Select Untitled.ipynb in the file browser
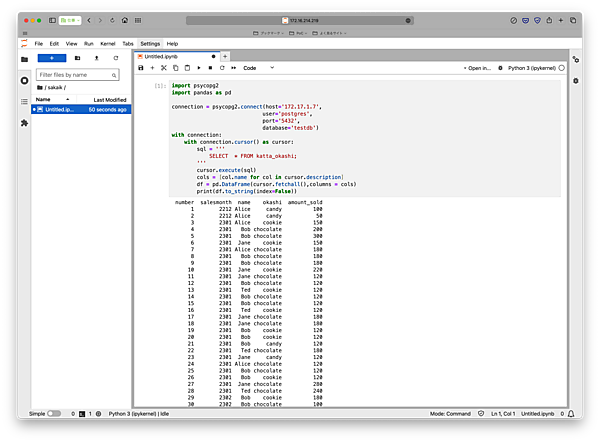600x442 pixels. [59, 109]
